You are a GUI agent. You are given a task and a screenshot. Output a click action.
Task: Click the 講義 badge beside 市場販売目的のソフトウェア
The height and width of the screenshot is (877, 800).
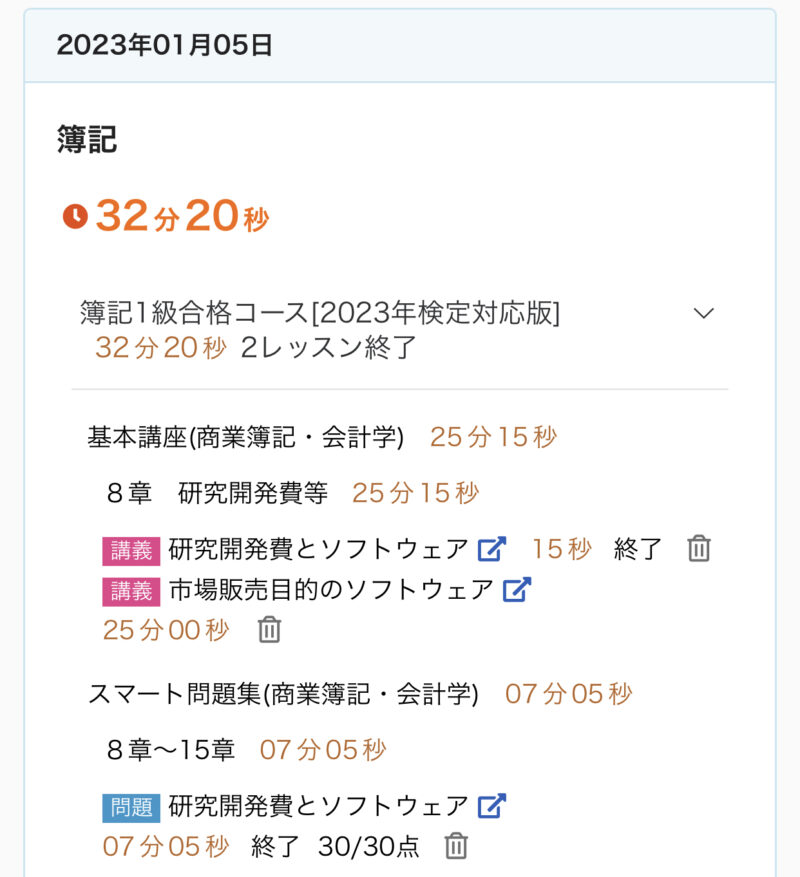pyautogui.click(x=130, y=591)
